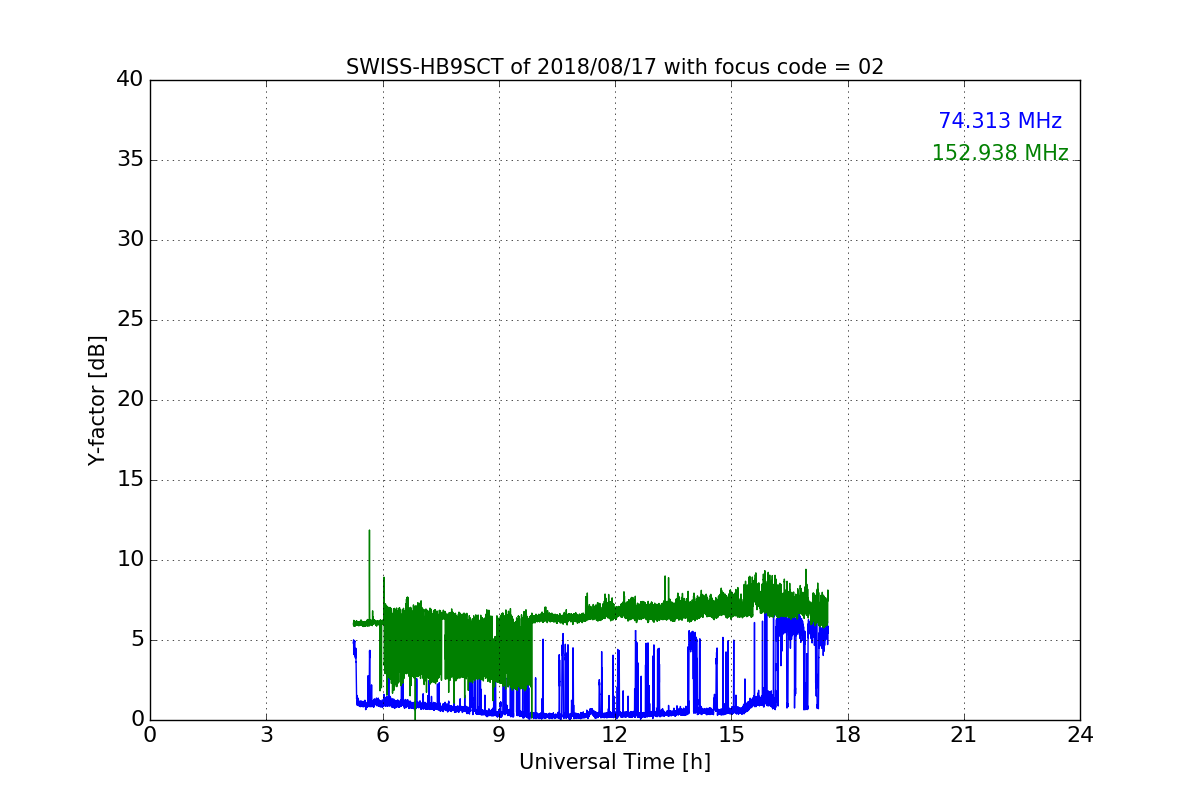Screen dimensions: 1200x800
Task: Click the x-axis tick label '9'
Action: pos(499,734)
